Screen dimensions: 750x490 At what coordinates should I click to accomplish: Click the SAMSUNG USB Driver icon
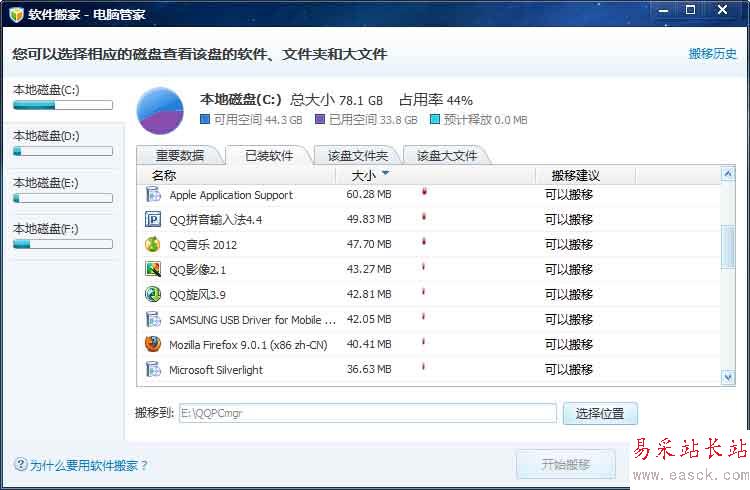[x=153, y=319]
